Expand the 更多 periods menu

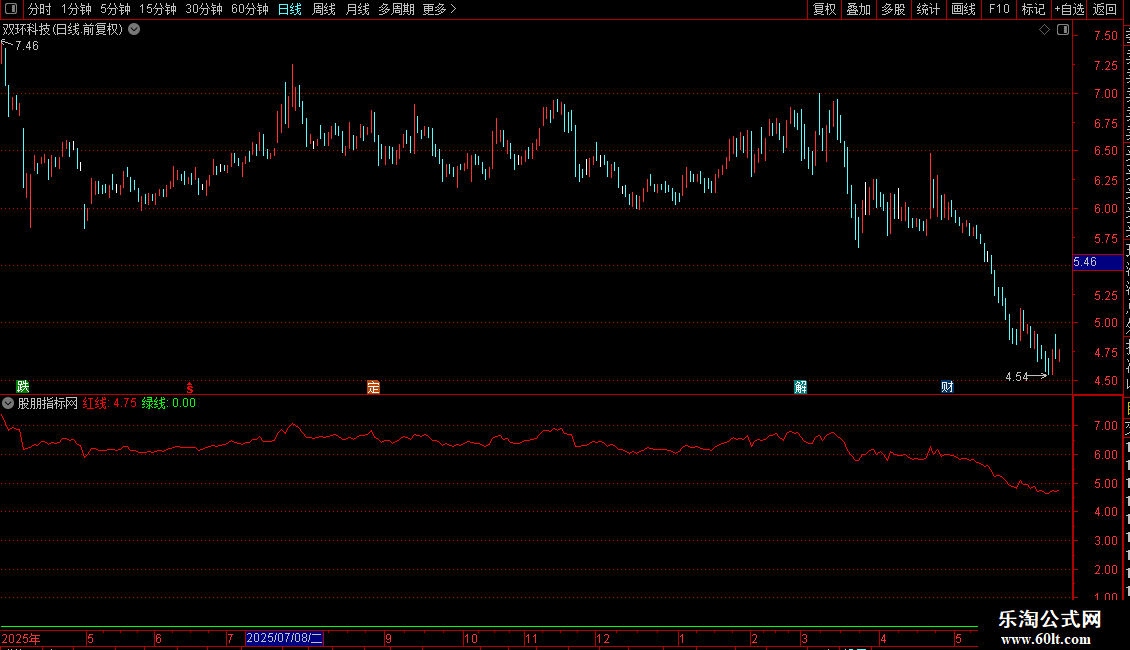pos(439,9)
